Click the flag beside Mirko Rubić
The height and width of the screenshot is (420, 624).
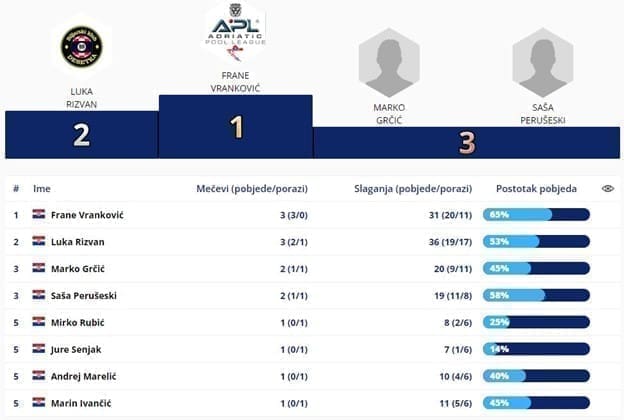pyautogui.click(x=39, y=321)
